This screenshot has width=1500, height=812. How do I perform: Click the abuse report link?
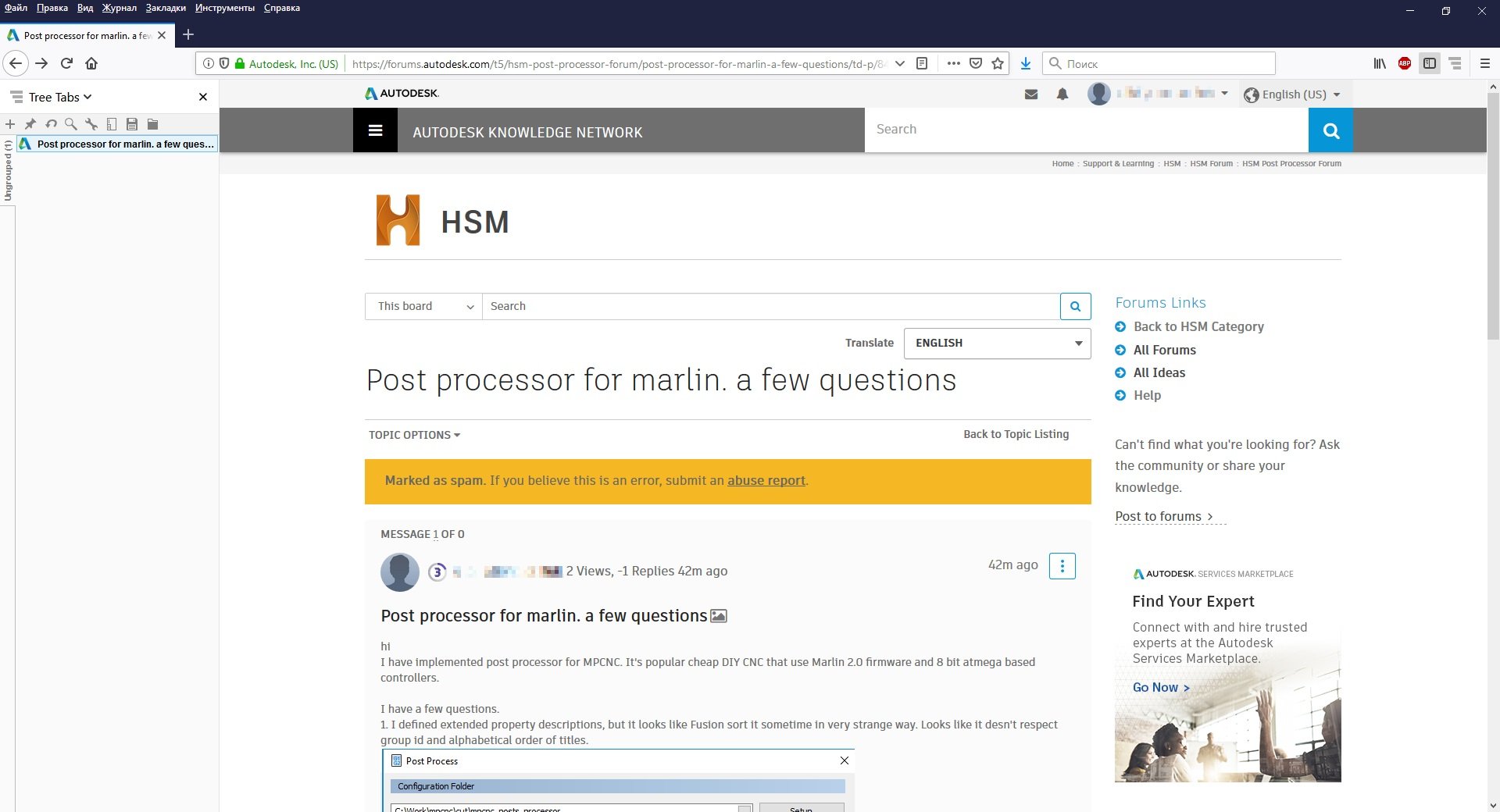pos(766,481)
